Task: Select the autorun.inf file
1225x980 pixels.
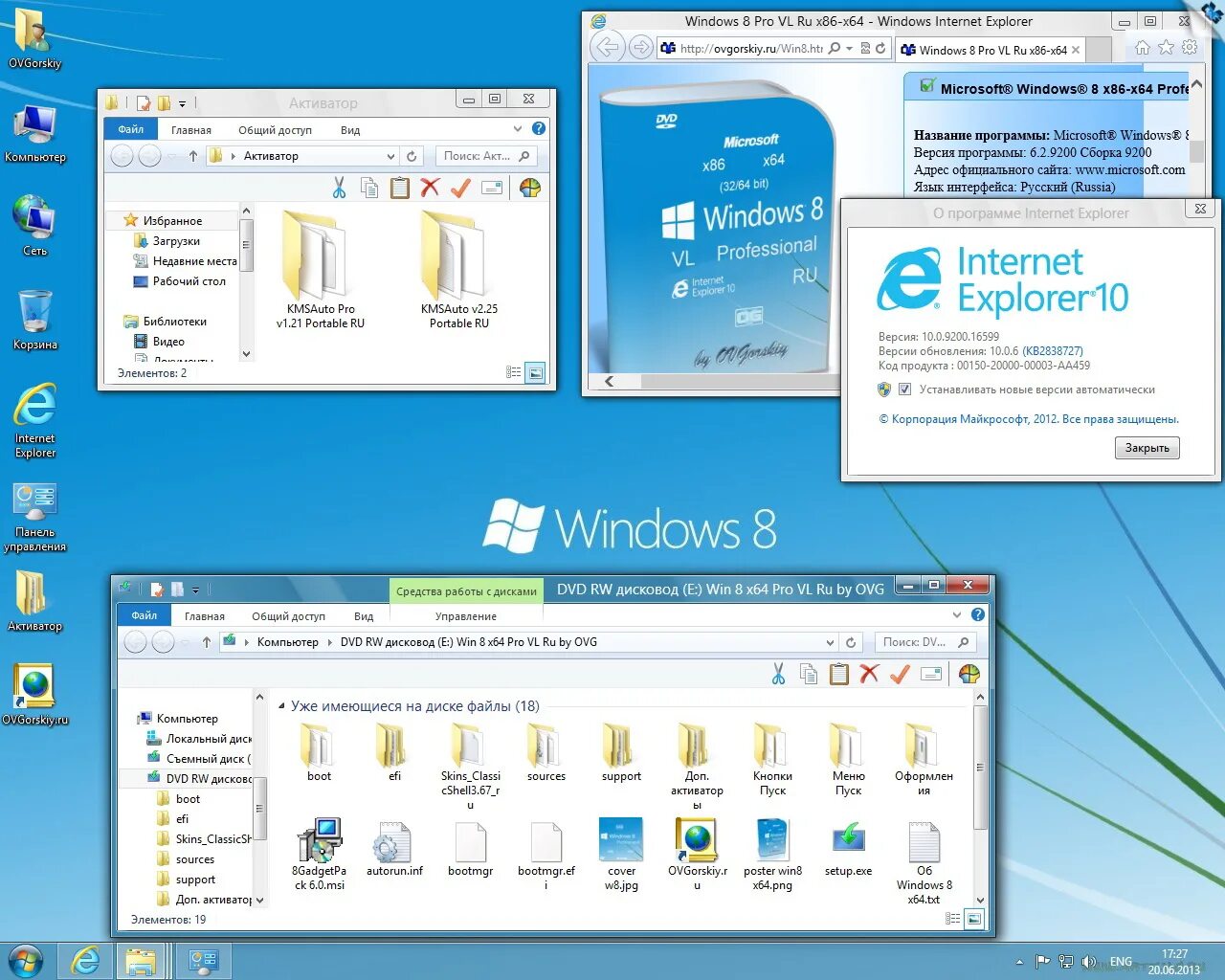Action: coord(394,848)
